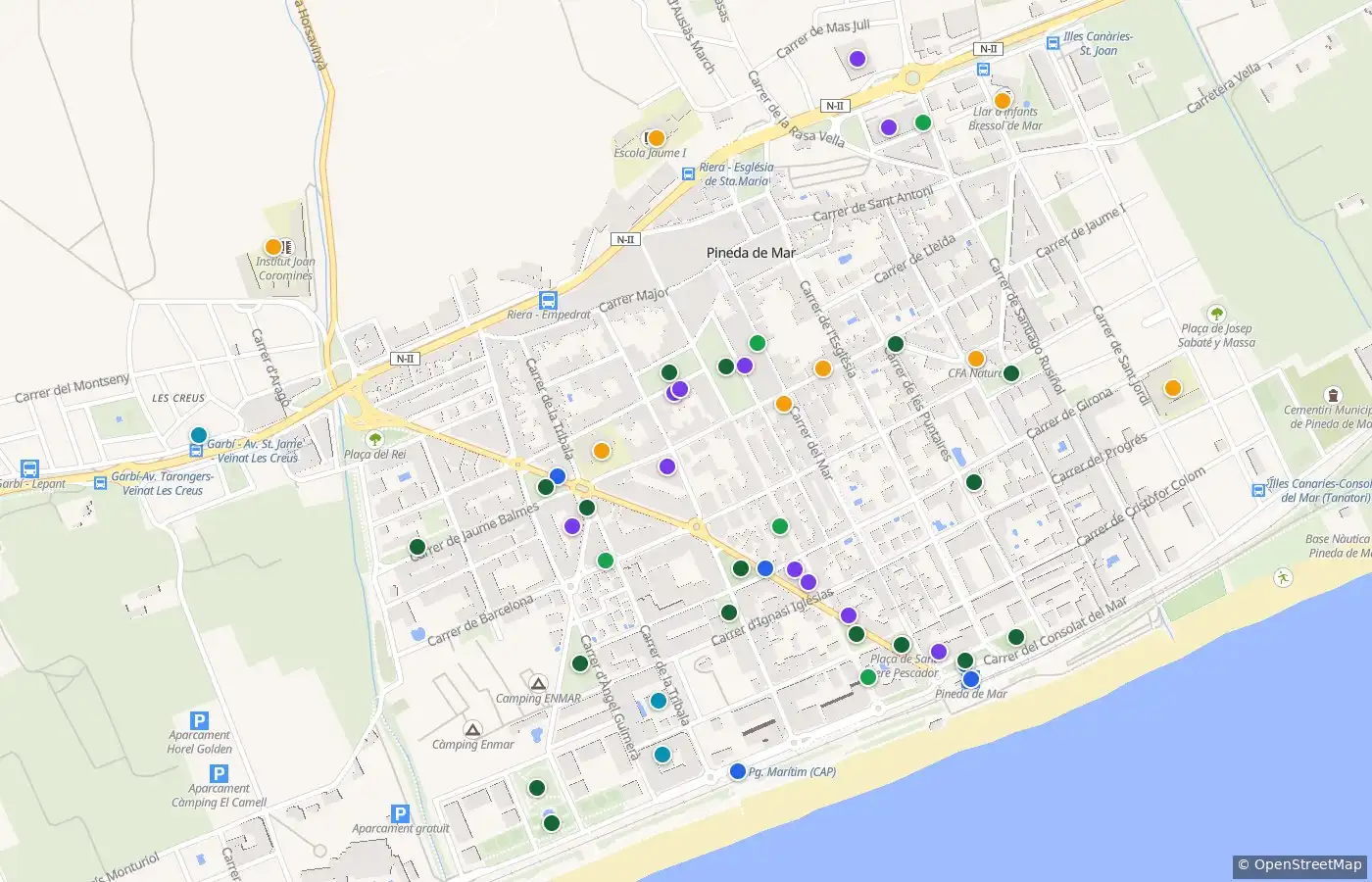Select the Plaça de Josep Sabaté park icon
Screen dimensions: 1372x882
coord(1216,314)
